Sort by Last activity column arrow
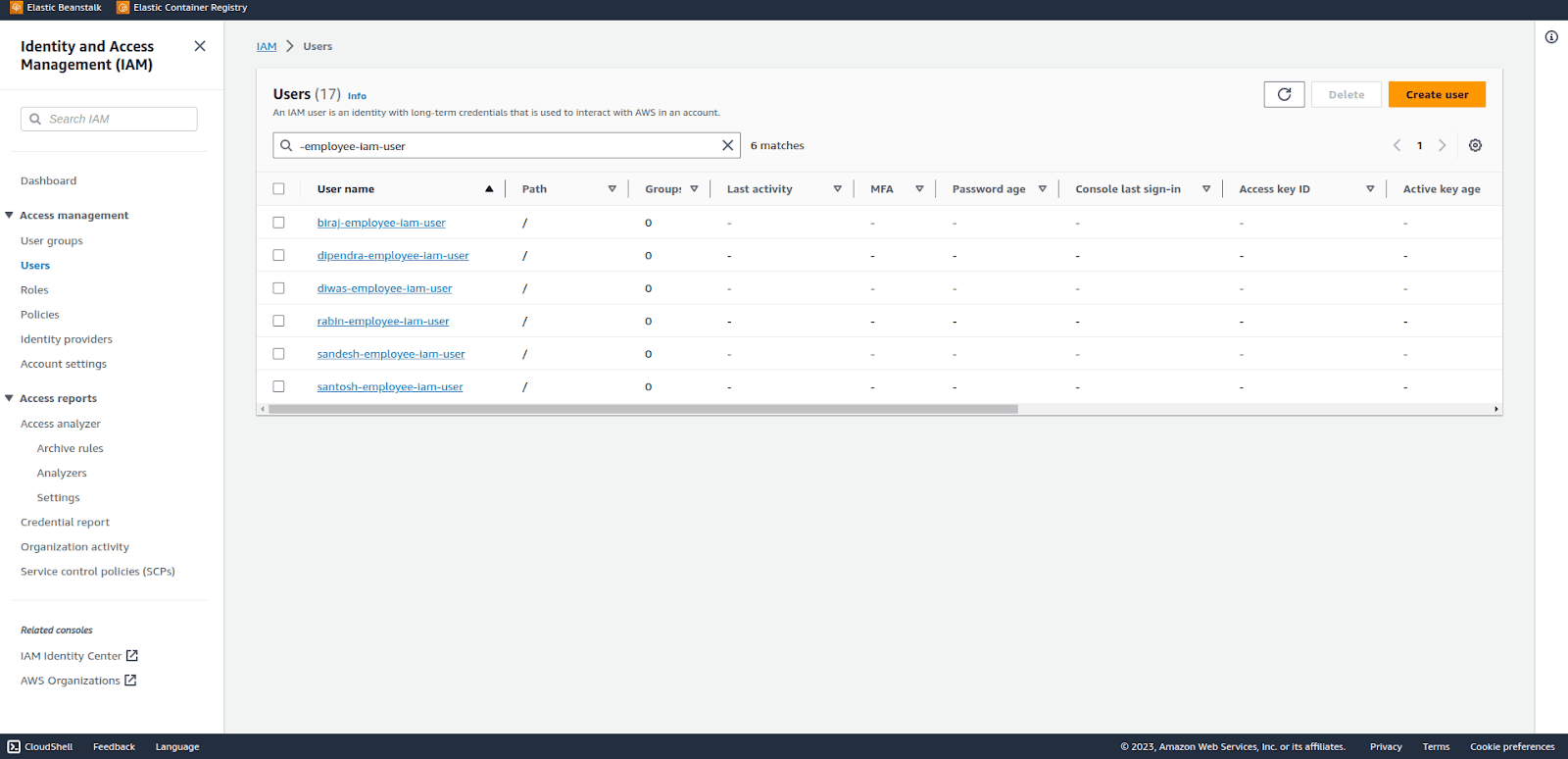This screenshot has height=759, width=1568. (x=837, y=189)
